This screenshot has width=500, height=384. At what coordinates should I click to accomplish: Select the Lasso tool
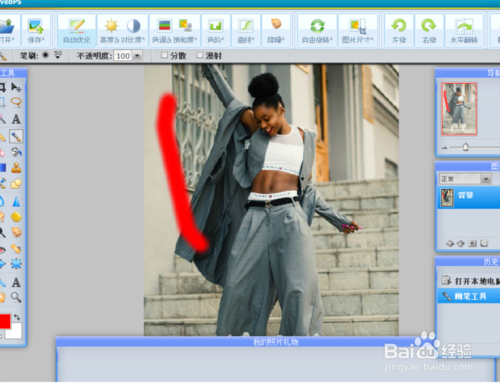(16, 102)
